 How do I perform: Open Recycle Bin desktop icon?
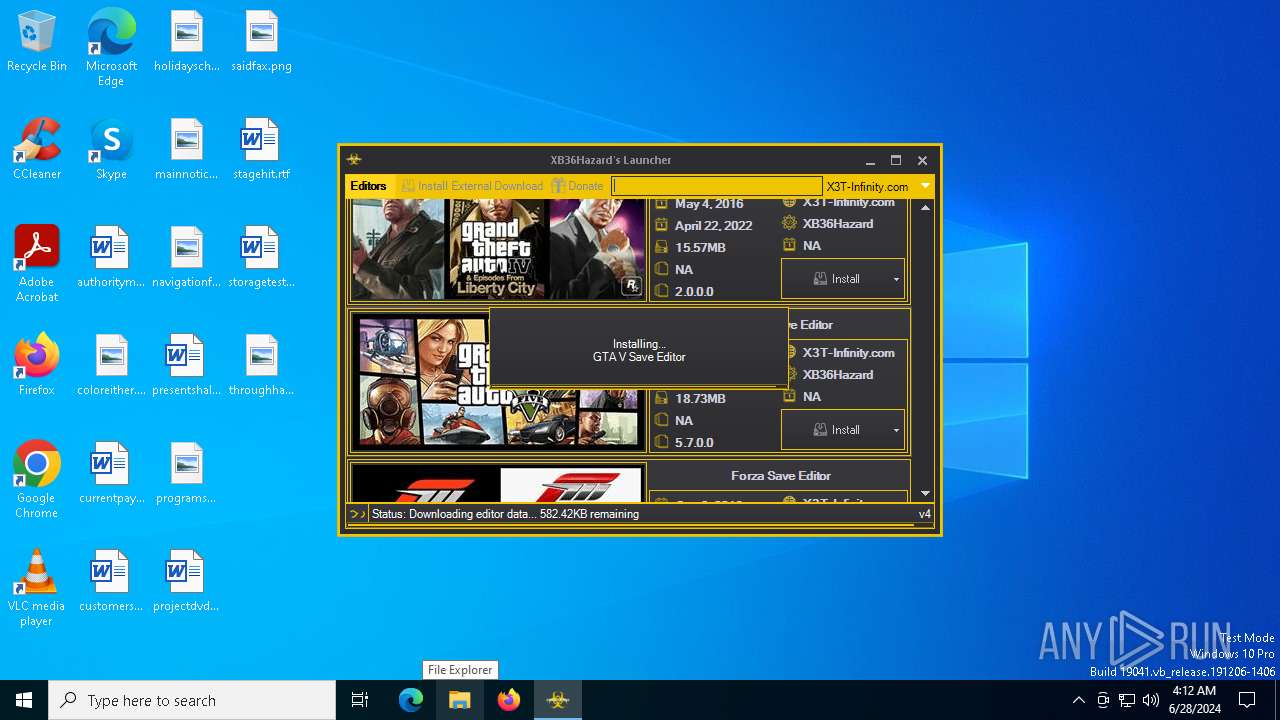pos(37,42)
